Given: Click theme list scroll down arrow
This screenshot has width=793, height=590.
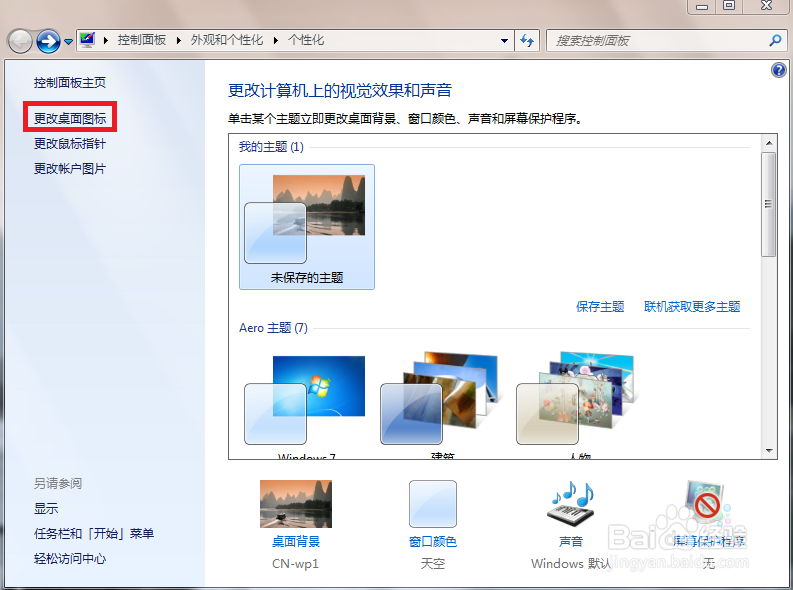Looking at the screenshot, I should point(769,450).
